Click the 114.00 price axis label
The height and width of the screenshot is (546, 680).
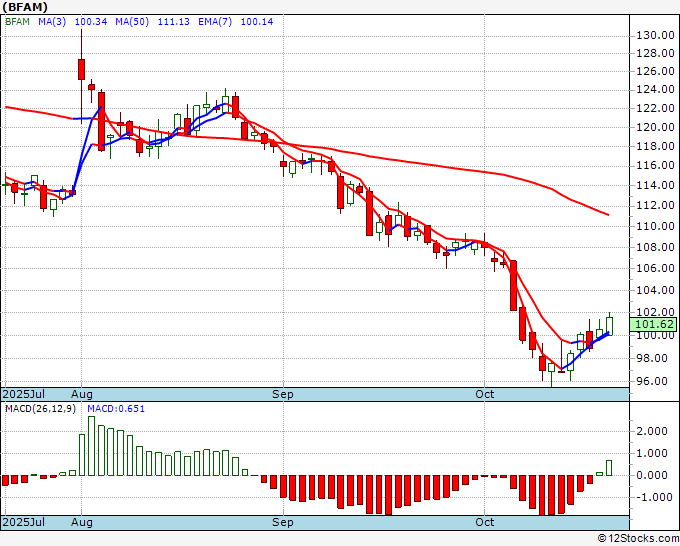(655, 185)
